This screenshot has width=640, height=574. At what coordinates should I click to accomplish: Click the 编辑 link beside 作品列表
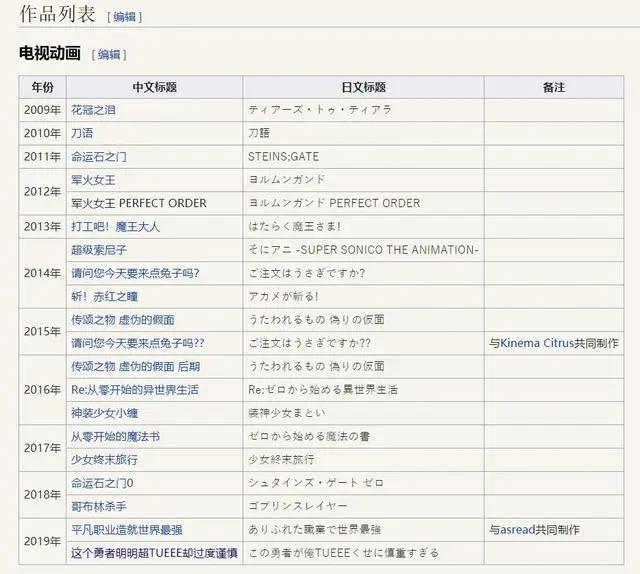pyautogui.click(x=125, y=17)
